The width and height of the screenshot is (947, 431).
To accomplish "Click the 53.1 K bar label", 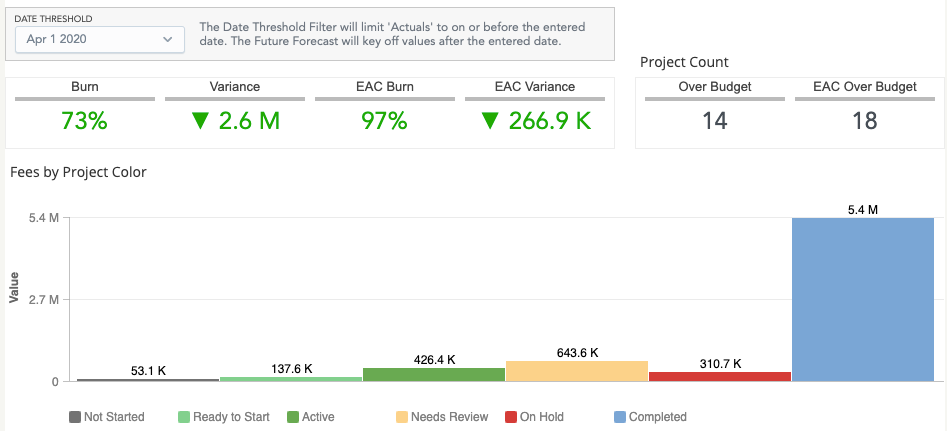I will click(x=148, y=371).
